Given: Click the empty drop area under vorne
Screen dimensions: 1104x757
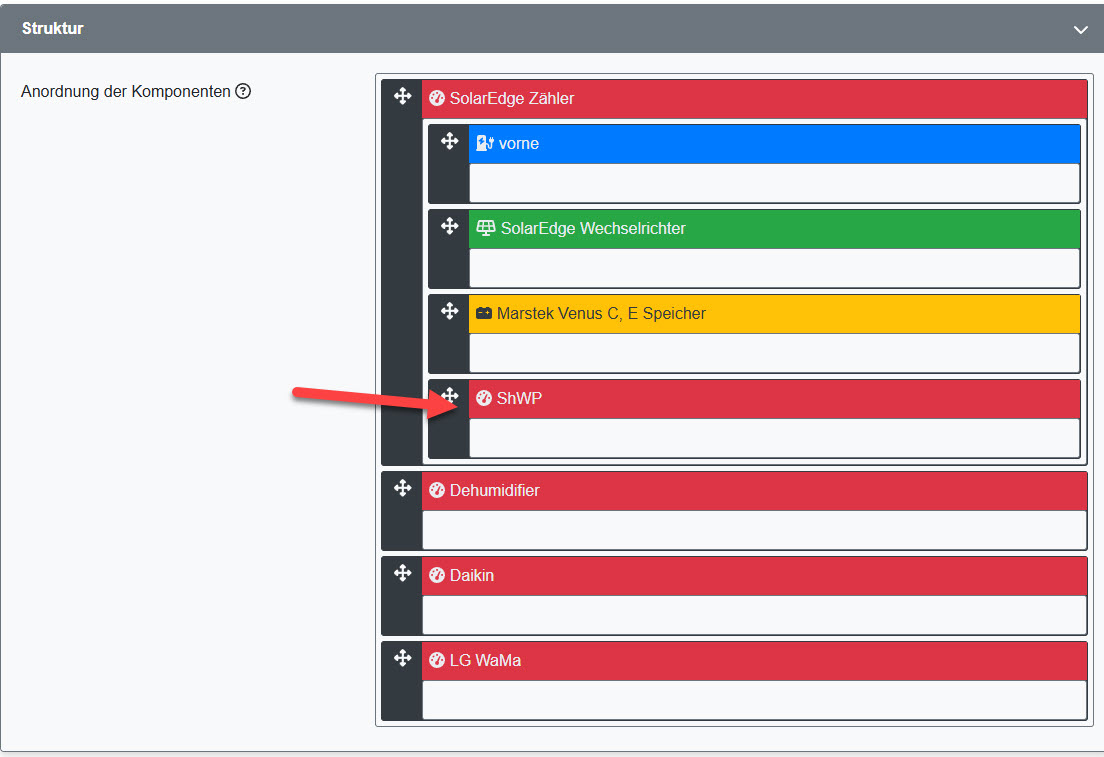Looking at the screenshot, I should pyautogui.click(x=774, y=183).
